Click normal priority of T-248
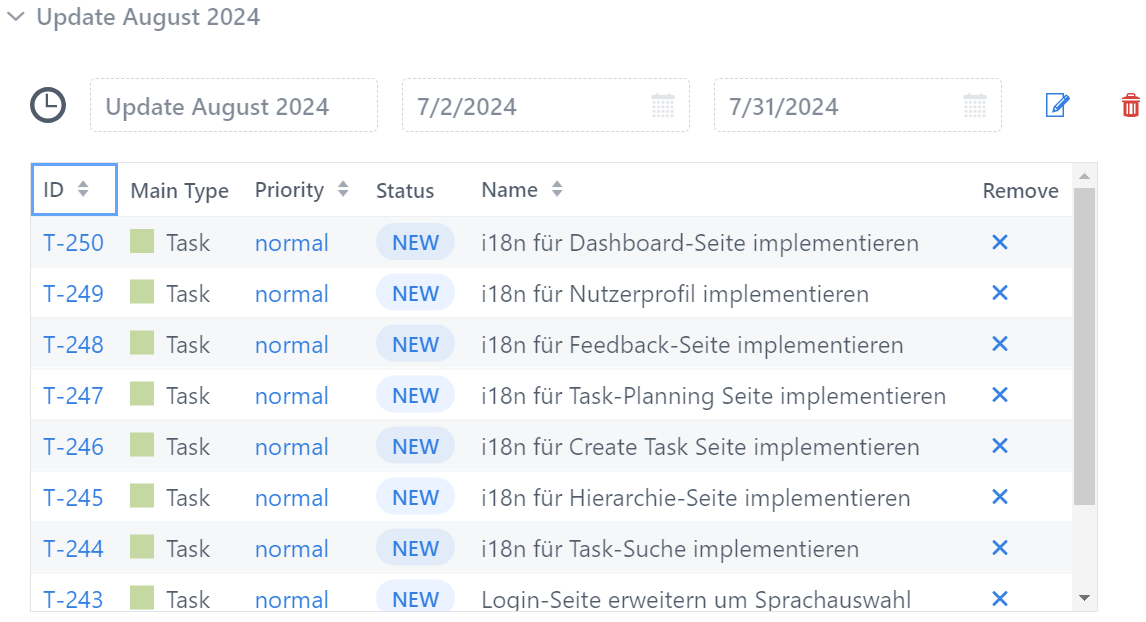1146x622 pixels. click(292, 345)
